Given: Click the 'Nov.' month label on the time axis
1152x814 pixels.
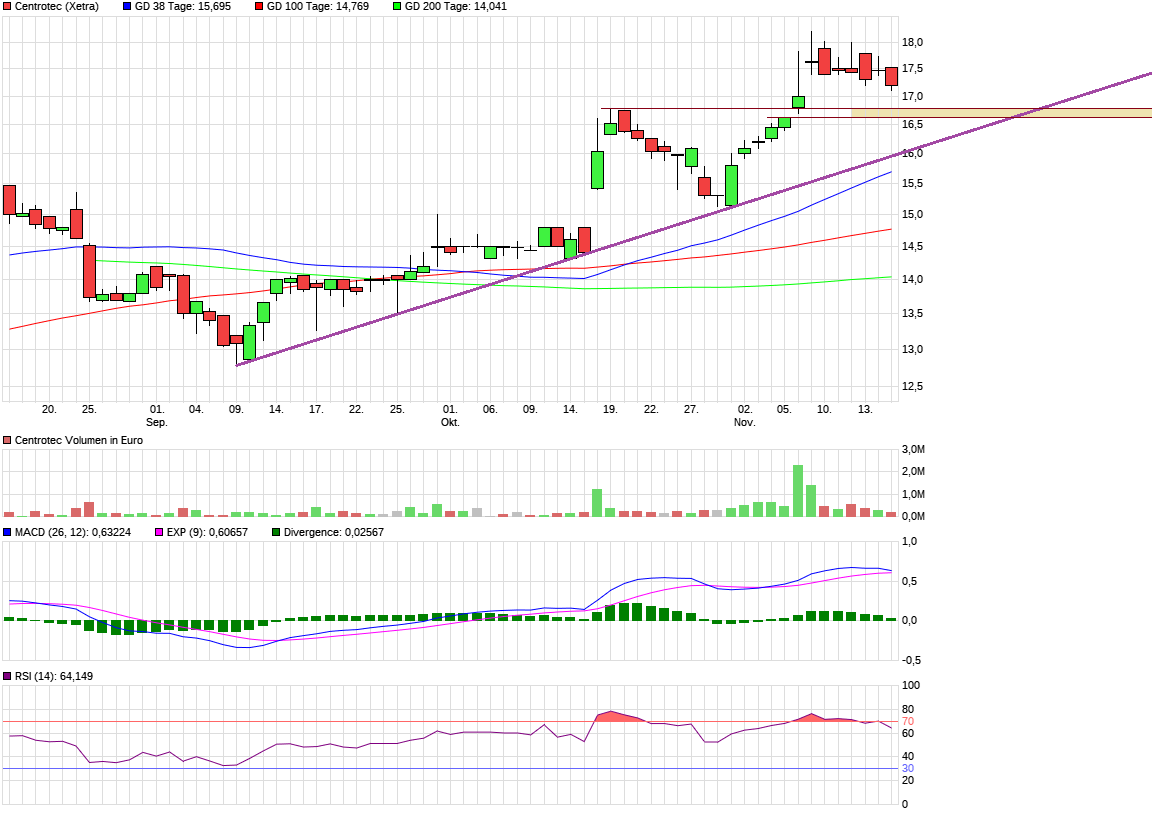Looking at the screenshot, I should click(744, 423).
